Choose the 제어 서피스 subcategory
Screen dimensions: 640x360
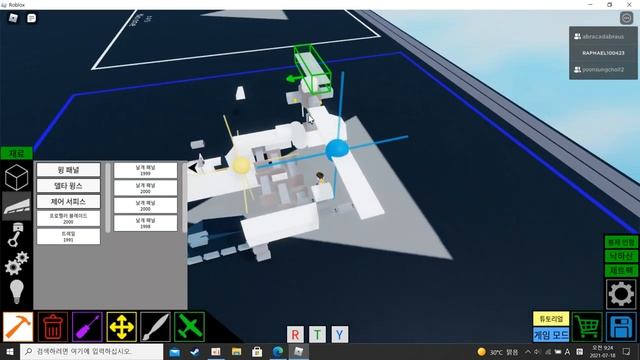68,202
